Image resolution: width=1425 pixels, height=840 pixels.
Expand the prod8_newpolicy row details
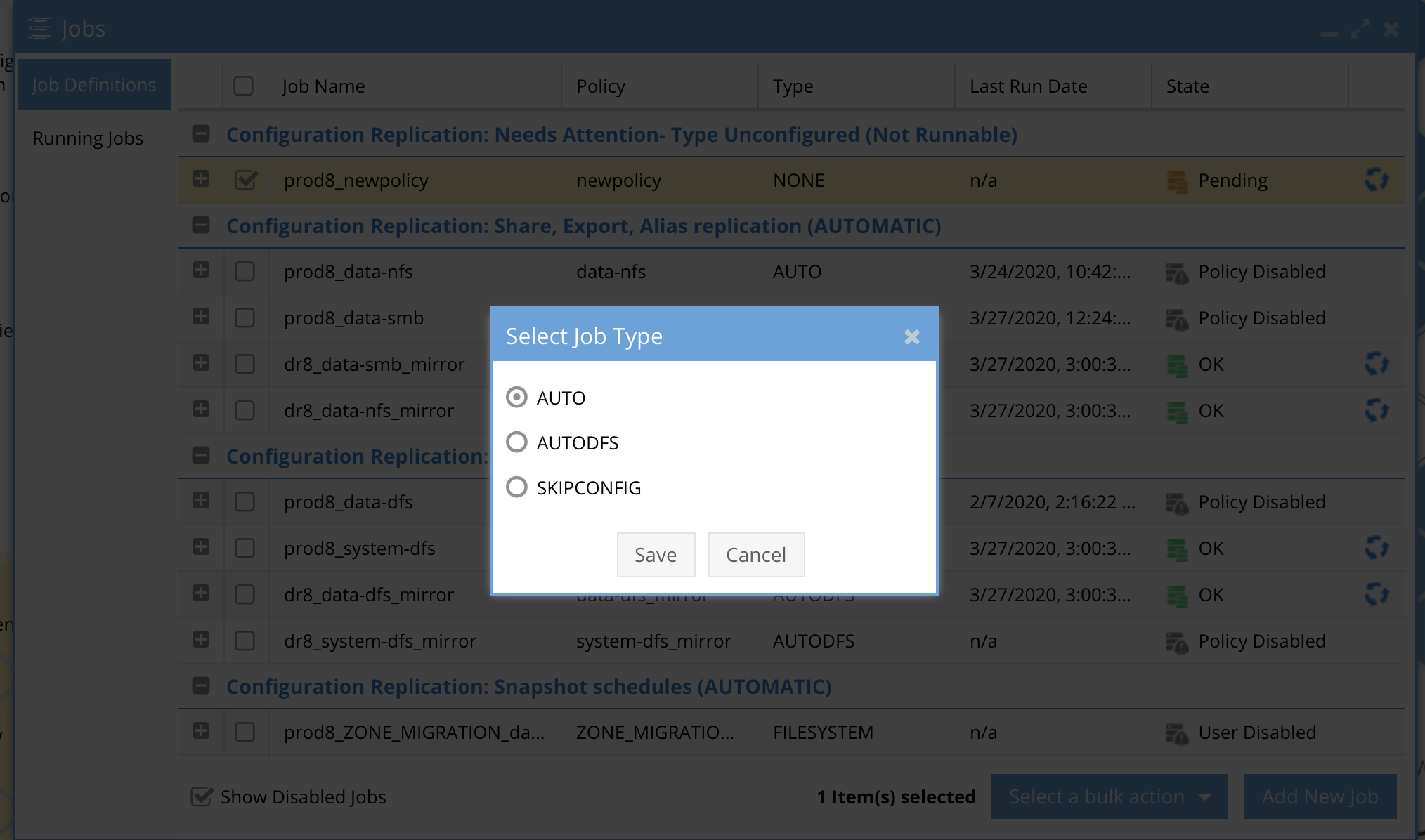coord(201,178)
